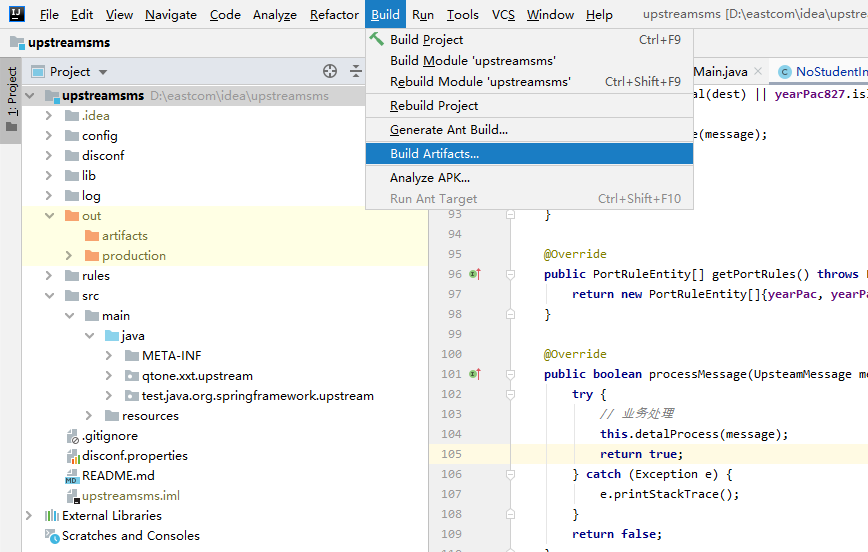The height and width of the screenshot is (552, 868).
Task: Expand the disconf folder
Action: point(49,156)
